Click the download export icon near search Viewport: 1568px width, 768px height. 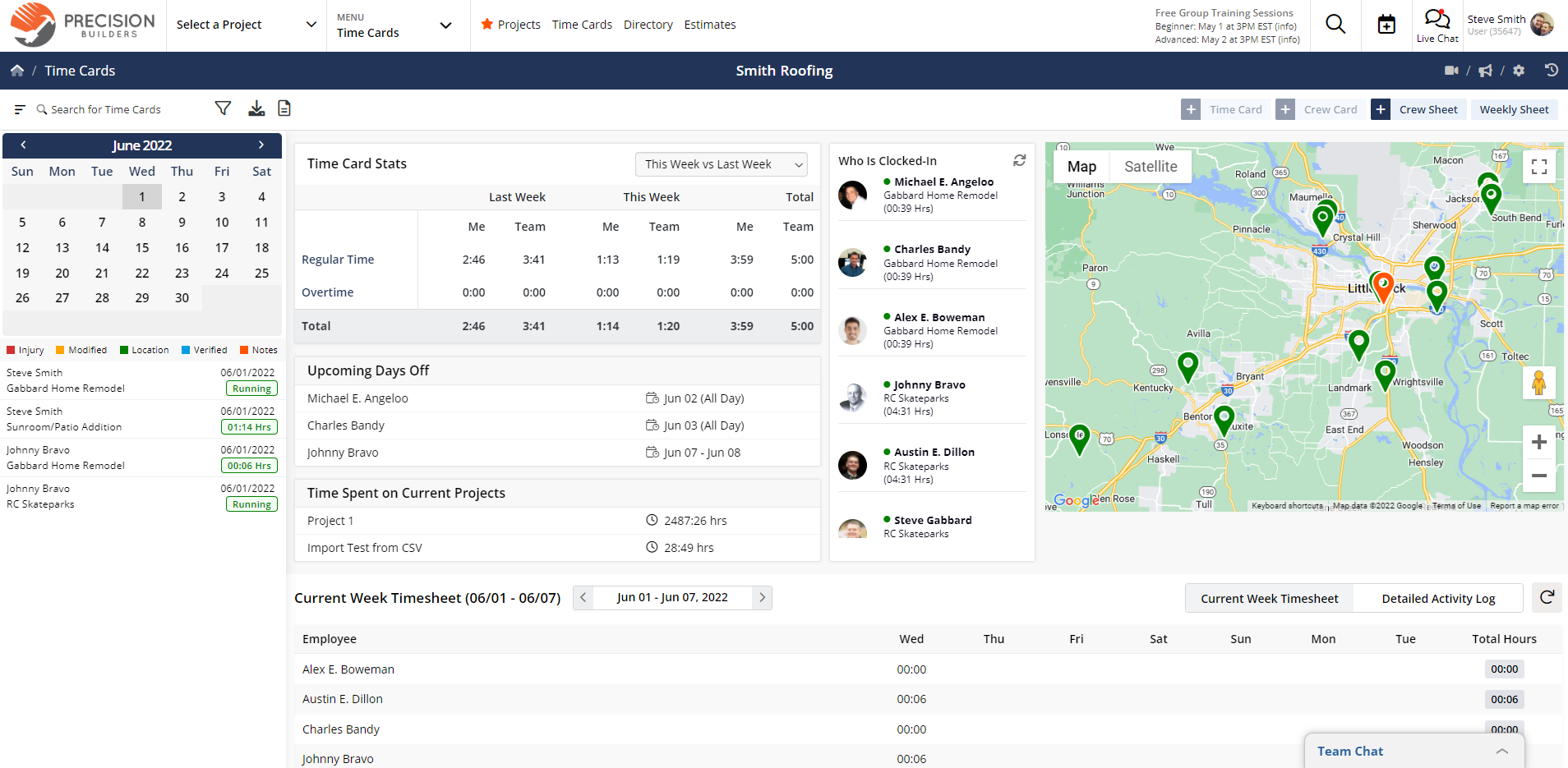[256, 108]
